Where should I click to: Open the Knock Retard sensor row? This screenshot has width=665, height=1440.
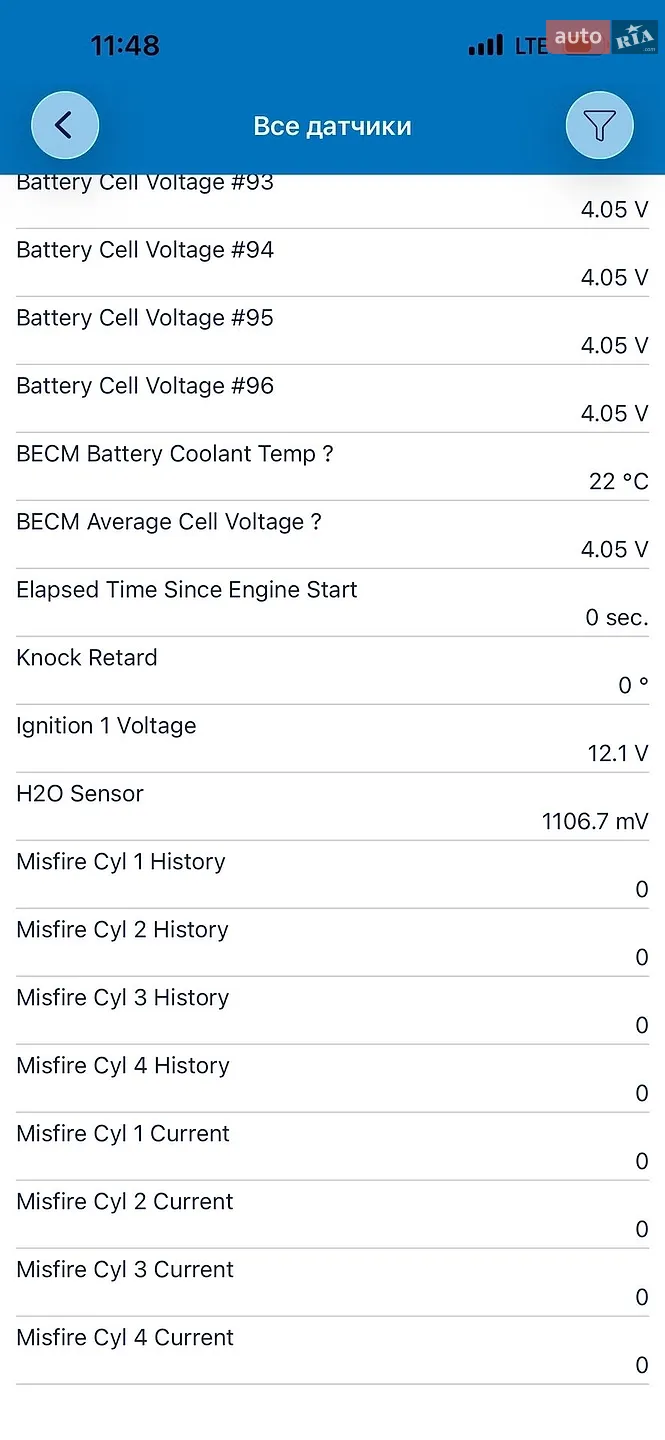pos(332,671)
